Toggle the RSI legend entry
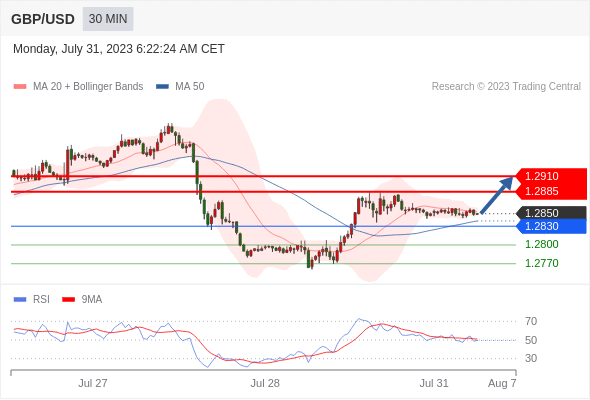590x400 pixels. coord(32,300)
